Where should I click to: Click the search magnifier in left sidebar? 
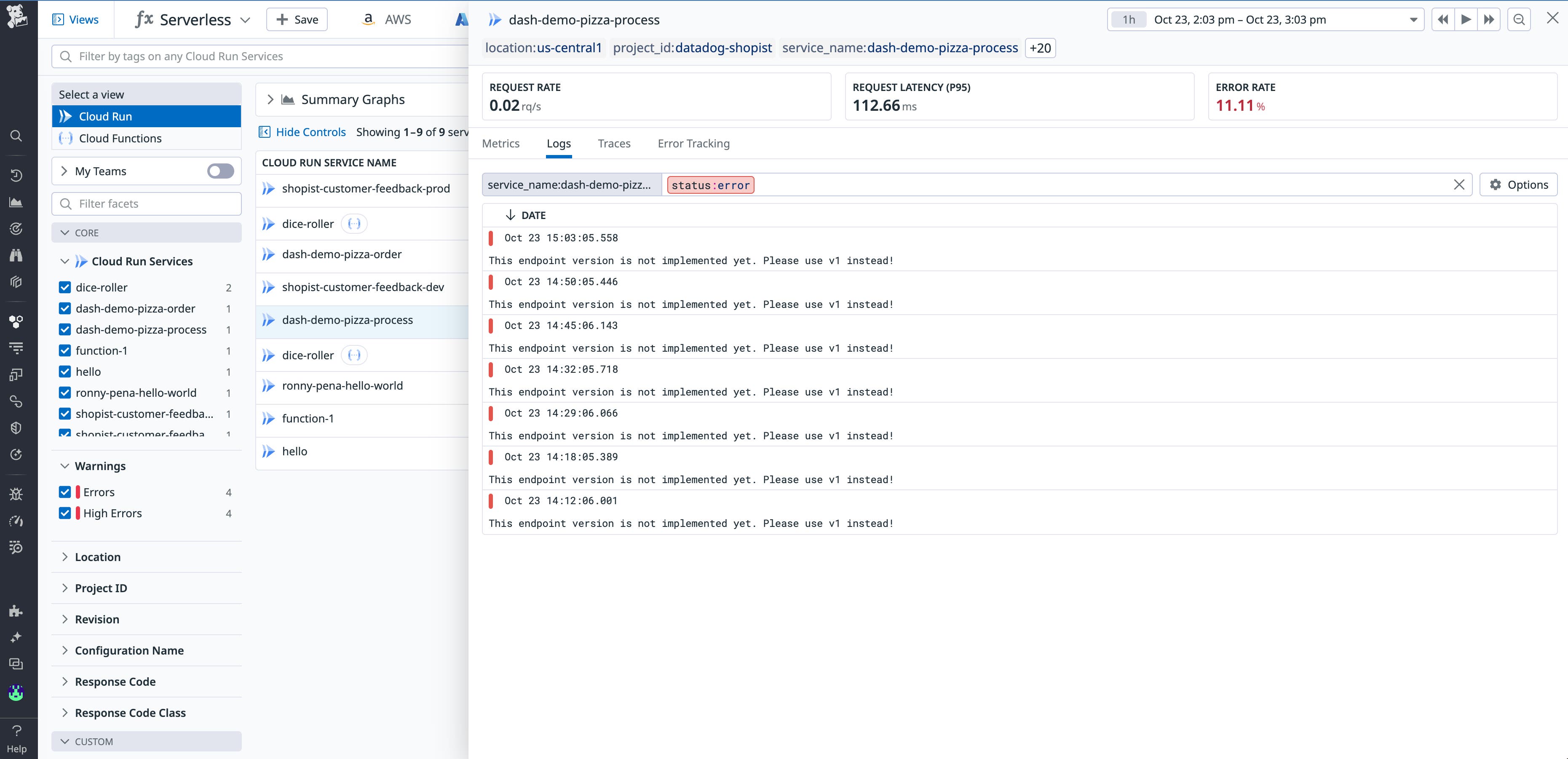(16, 136)
